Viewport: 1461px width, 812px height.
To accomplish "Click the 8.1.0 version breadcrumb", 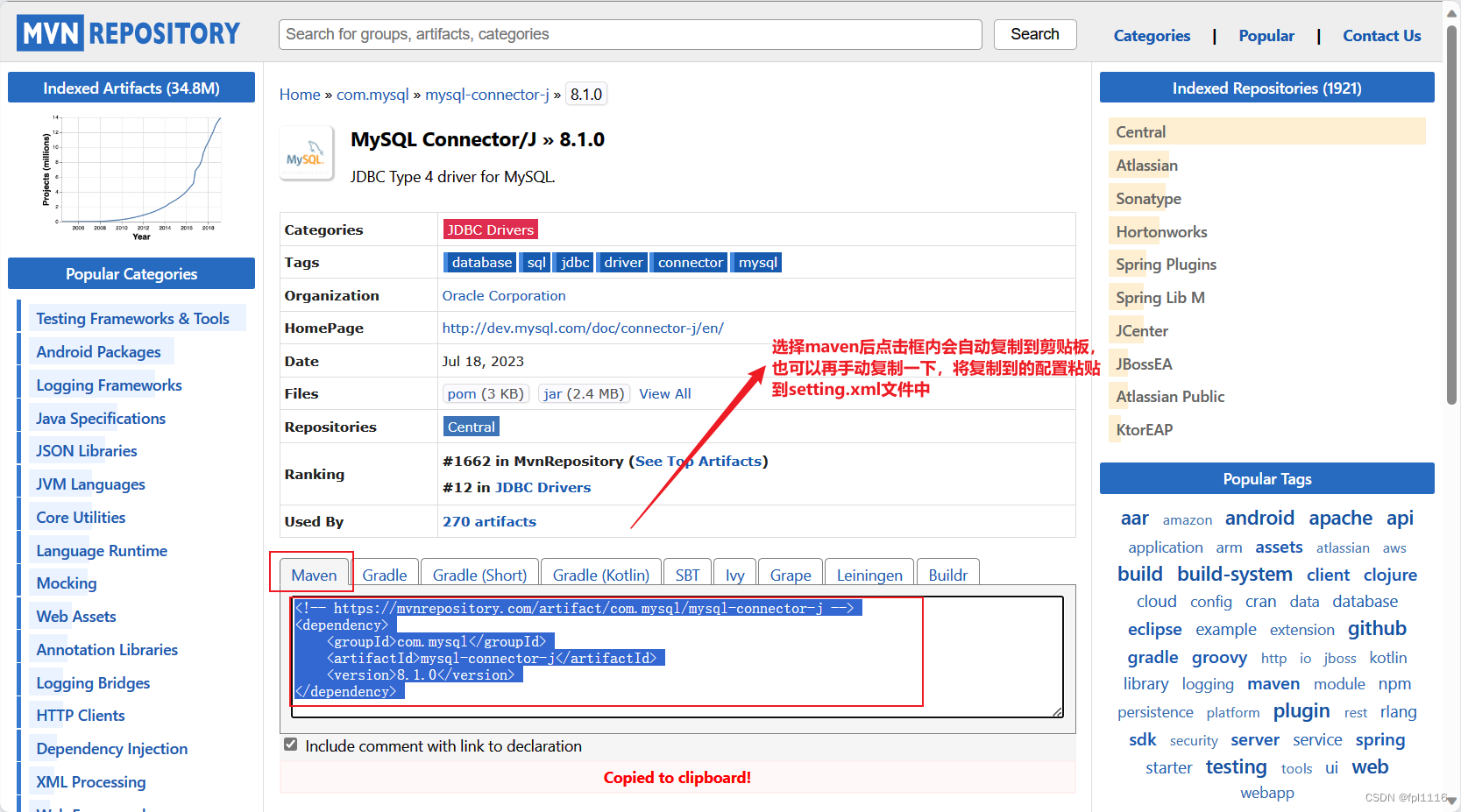I will tap(586, 95).
